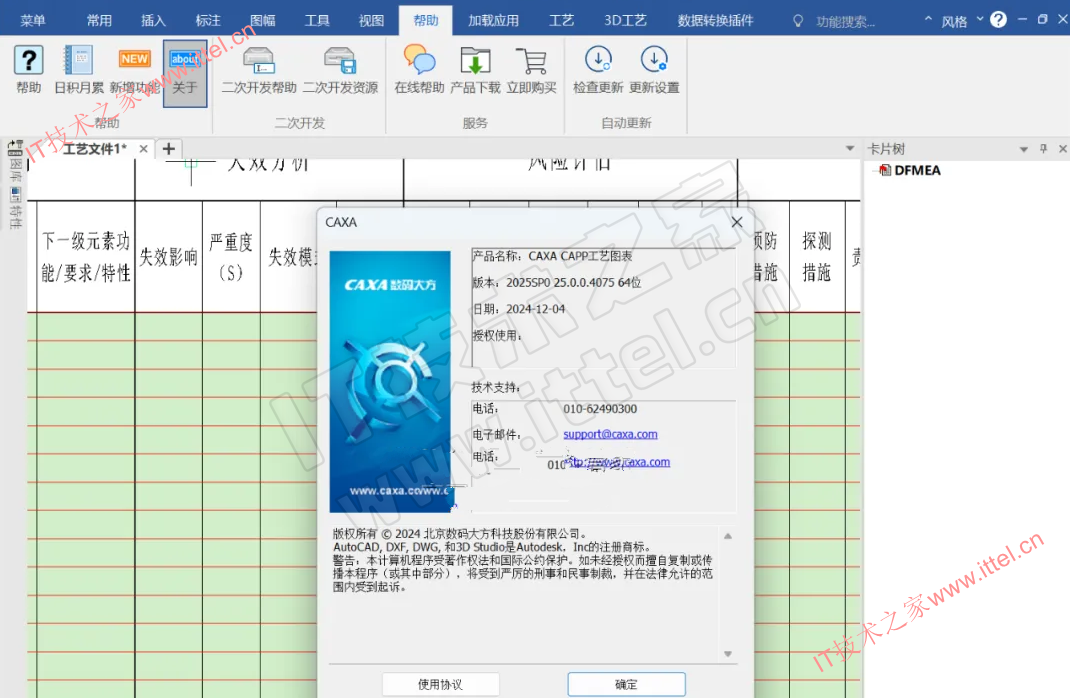This screenshot has width=1070, height=698.
Task: Click the 下一级元素功能/要求/特性 header cell
Action: 86,257
